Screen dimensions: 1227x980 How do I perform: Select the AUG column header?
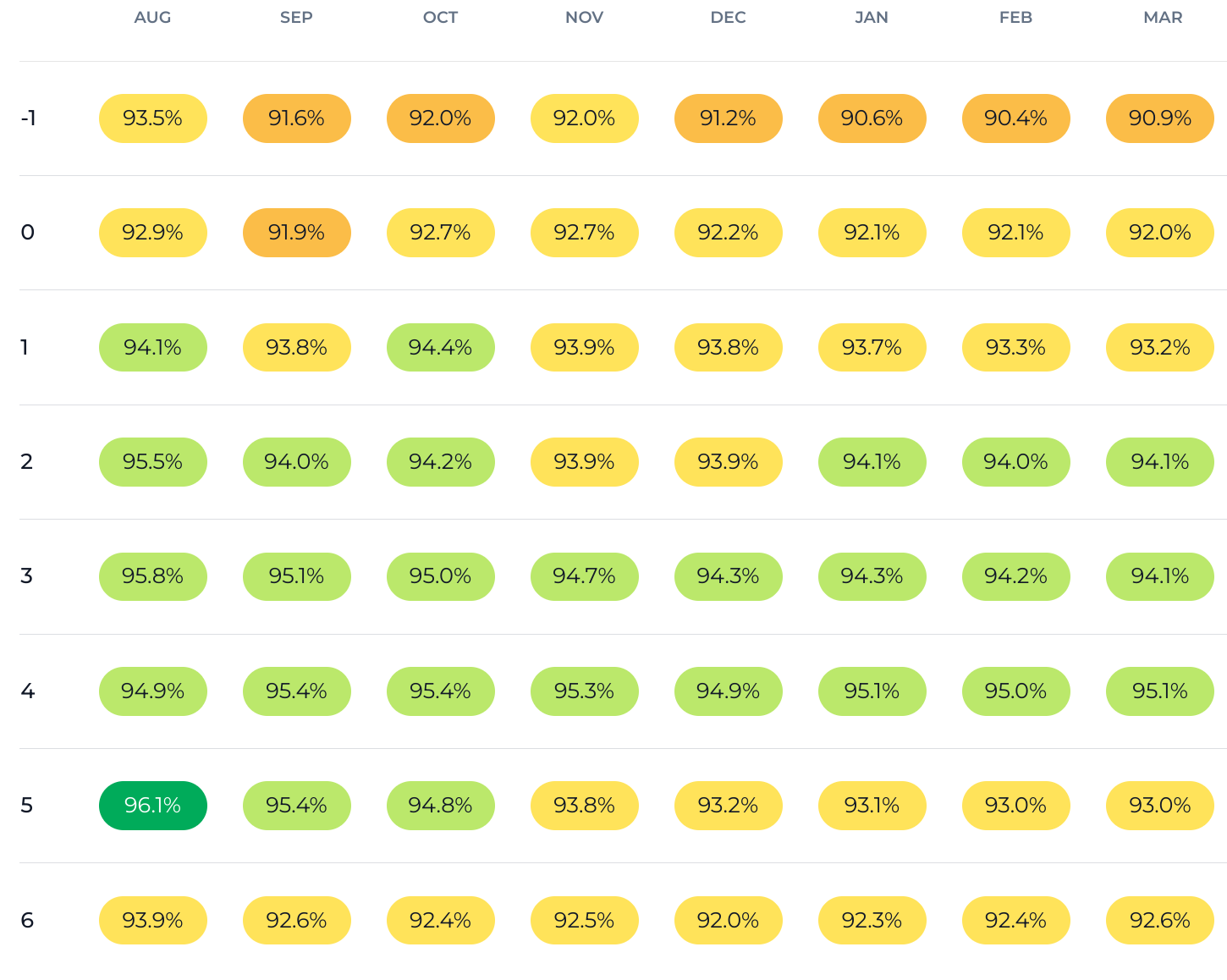[152, 18]
